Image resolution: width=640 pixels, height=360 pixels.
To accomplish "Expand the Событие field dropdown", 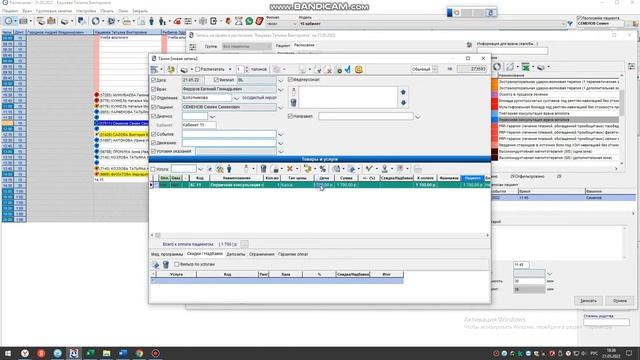I will tap(281, 134).
